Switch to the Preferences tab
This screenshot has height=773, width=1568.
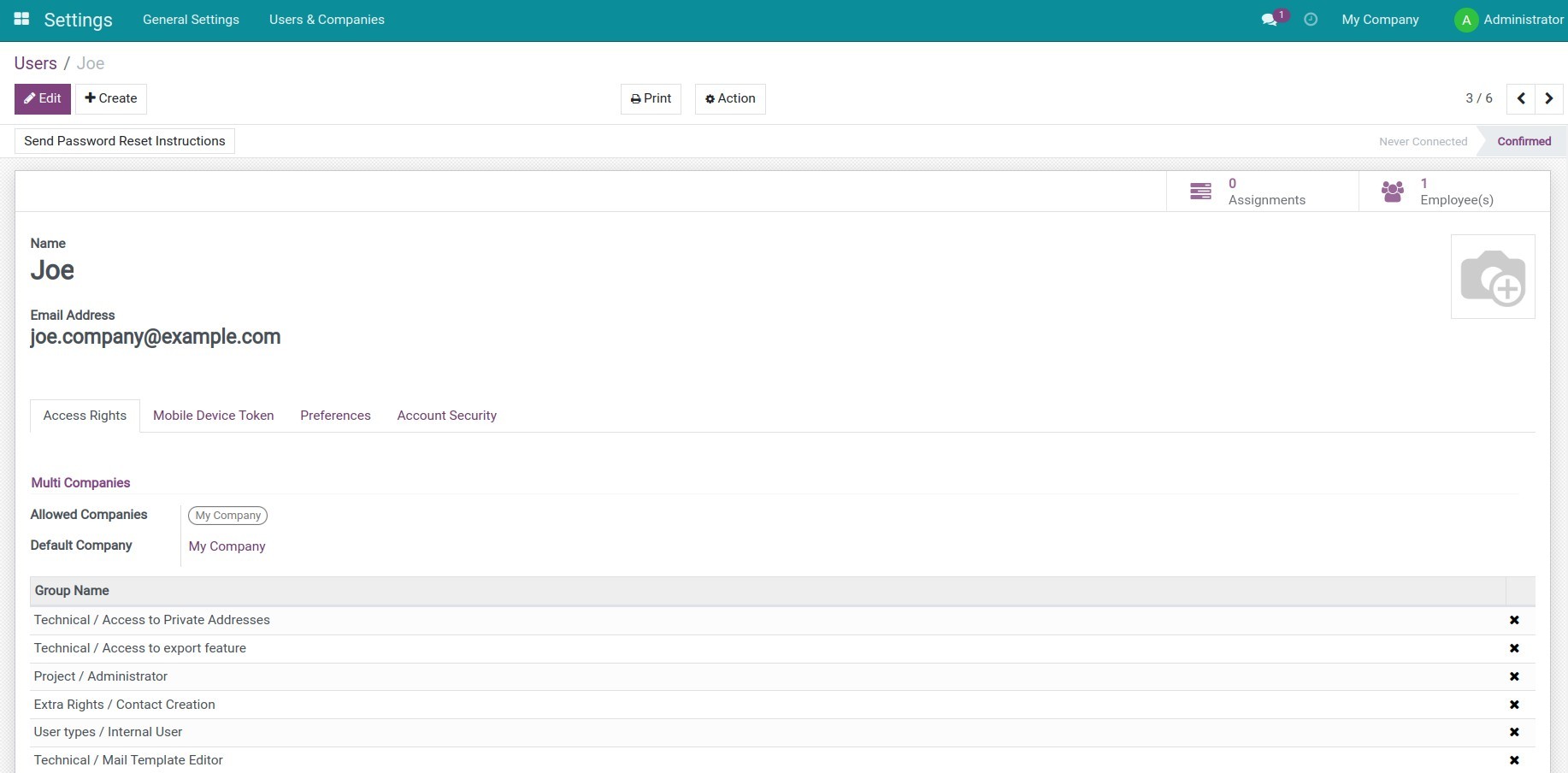[x=335, y=416]
